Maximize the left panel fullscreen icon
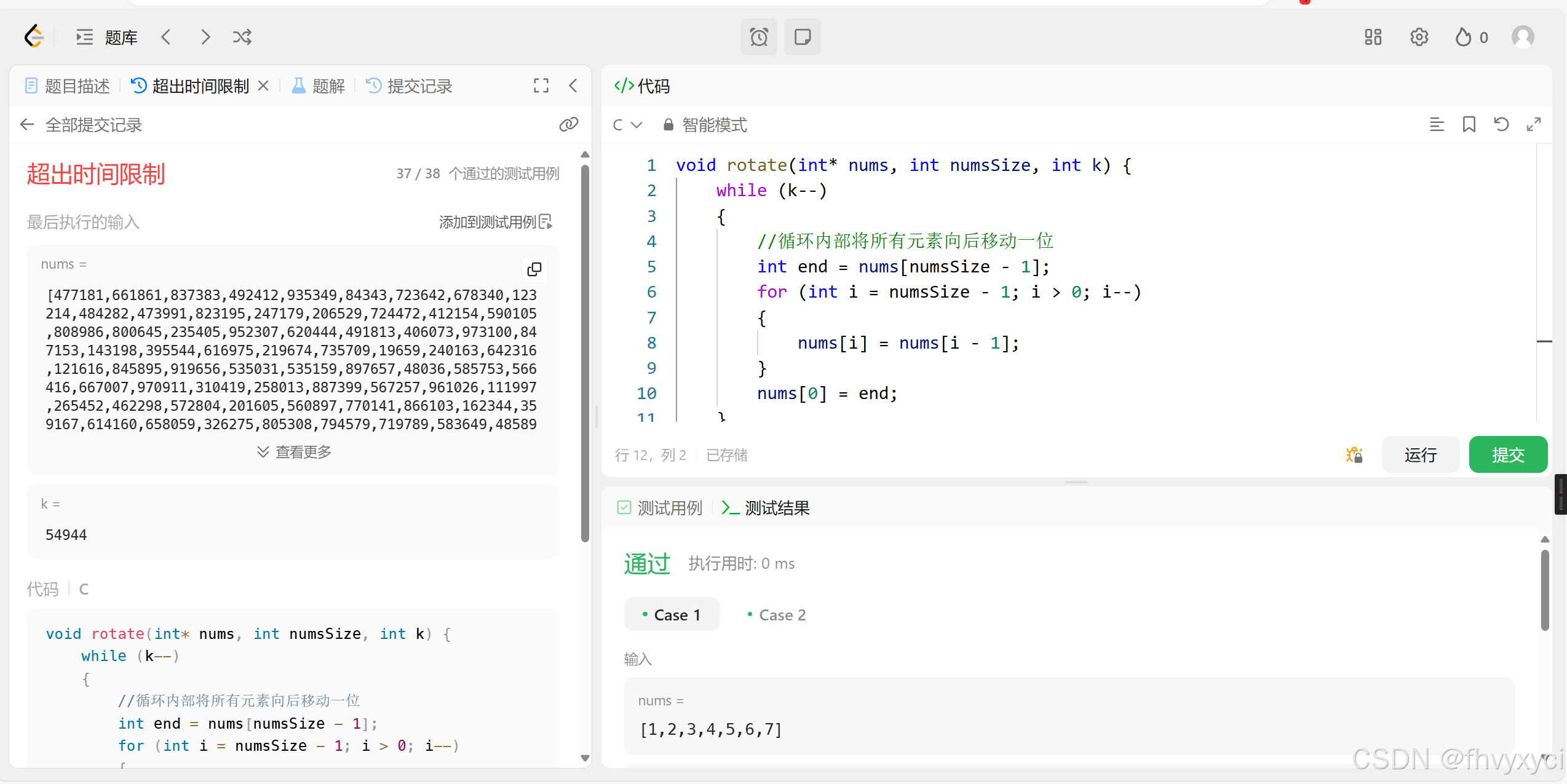Image resolution: width=1567 pixels, height=784 pixels. (x=541, y=85)
